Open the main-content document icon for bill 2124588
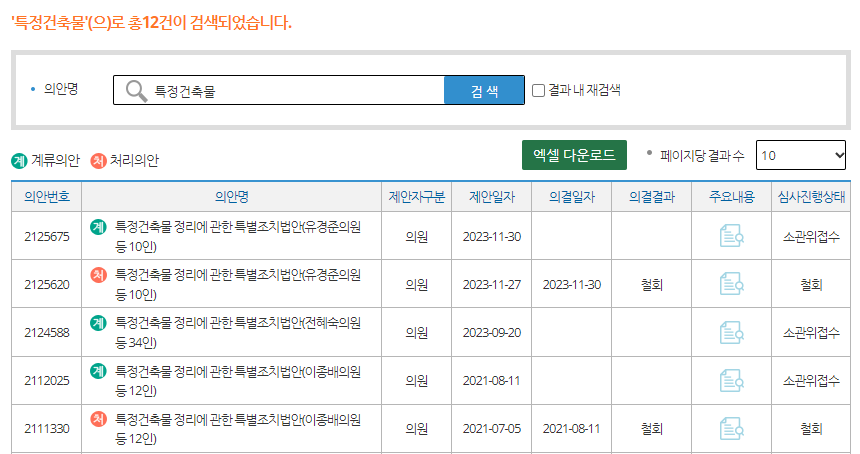This screenshot has height=454, width=860. [732, 332]
